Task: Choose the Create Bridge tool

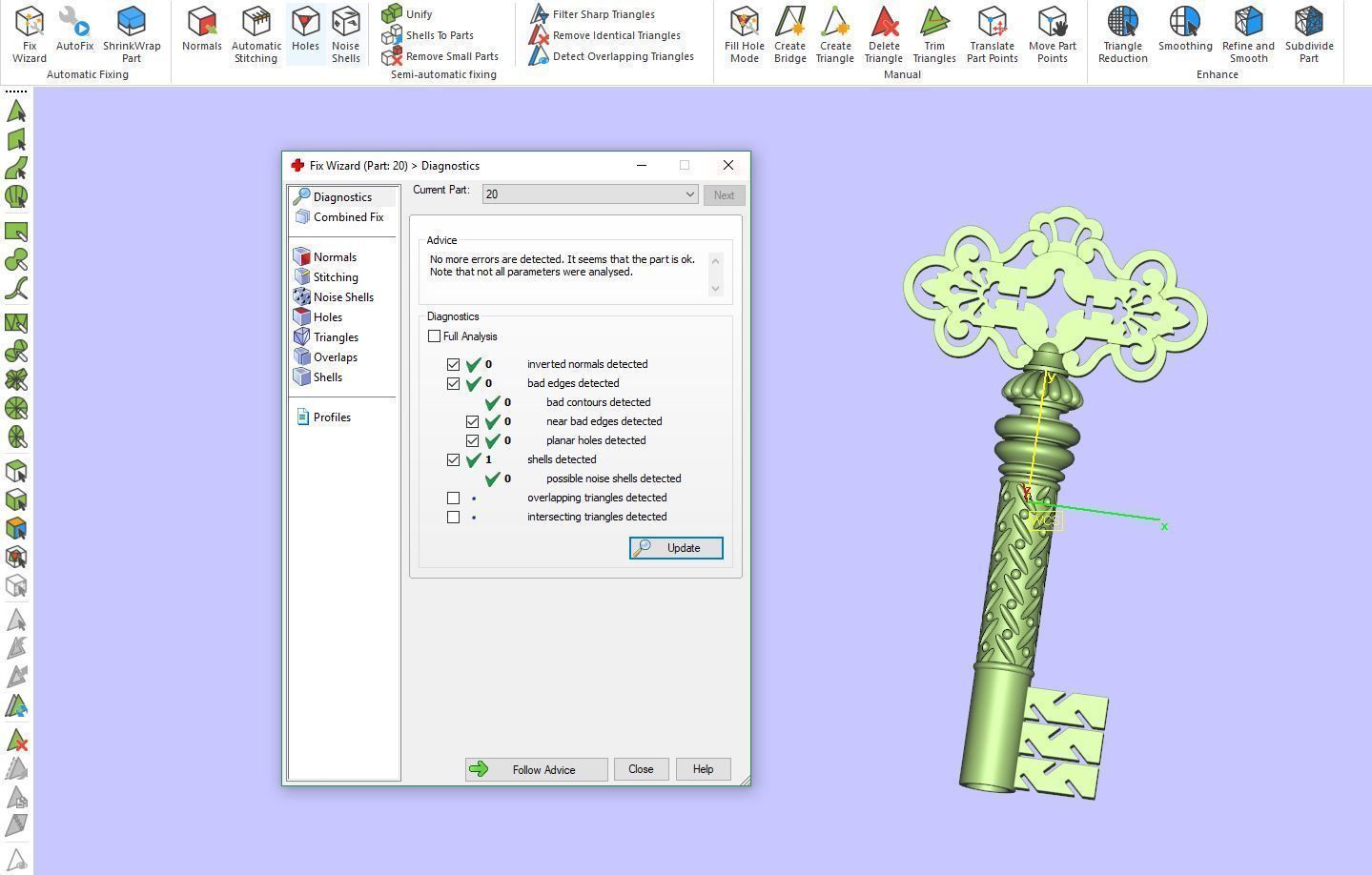Action: pos(789,33)
